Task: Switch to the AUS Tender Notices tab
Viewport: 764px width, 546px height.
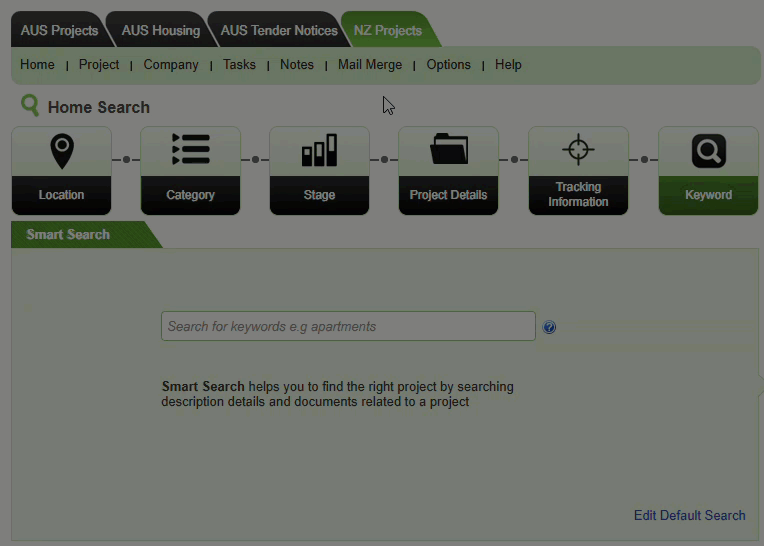Action: coord(279,30)
